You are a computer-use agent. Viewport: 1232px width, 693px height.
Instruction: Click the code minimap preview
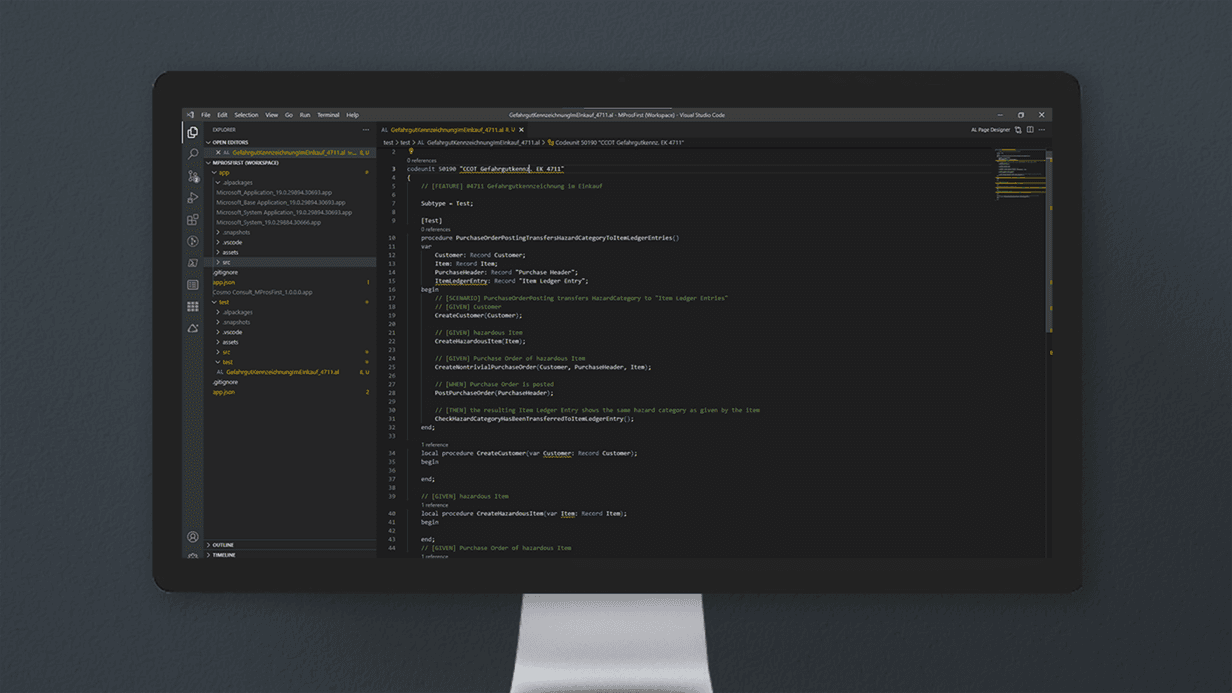[1020, 175]
